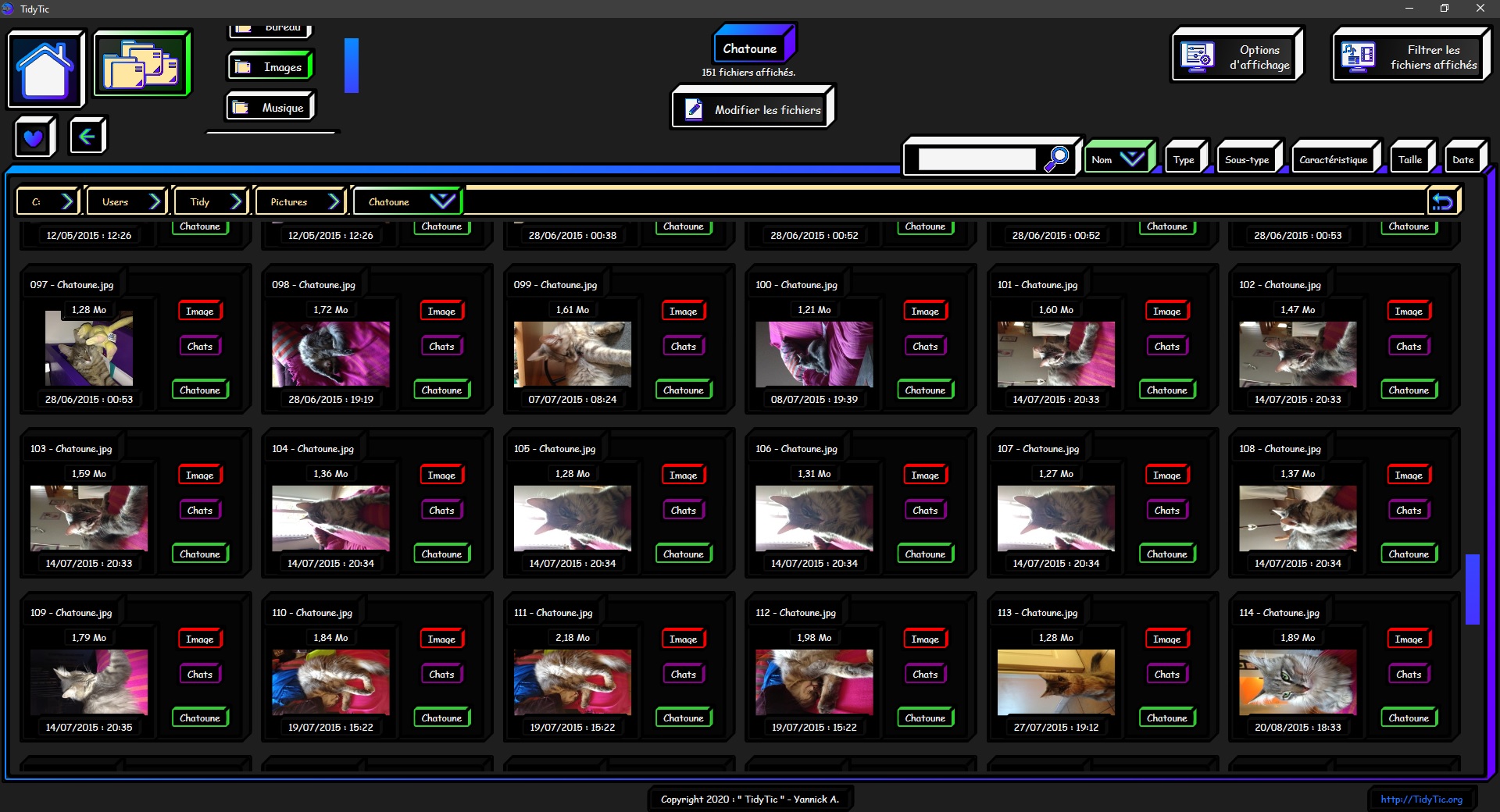Click the breadcrumb return arrow icon

click(x=1442, y=202)
